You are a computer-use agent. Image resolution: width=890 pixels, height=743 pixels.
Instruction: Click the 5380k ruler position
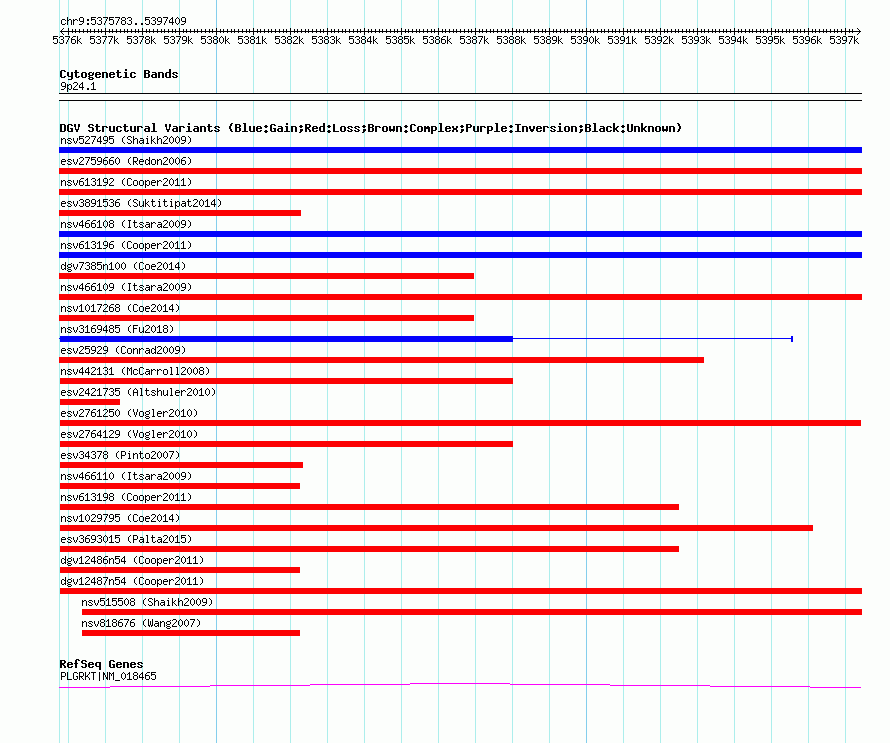215,40
